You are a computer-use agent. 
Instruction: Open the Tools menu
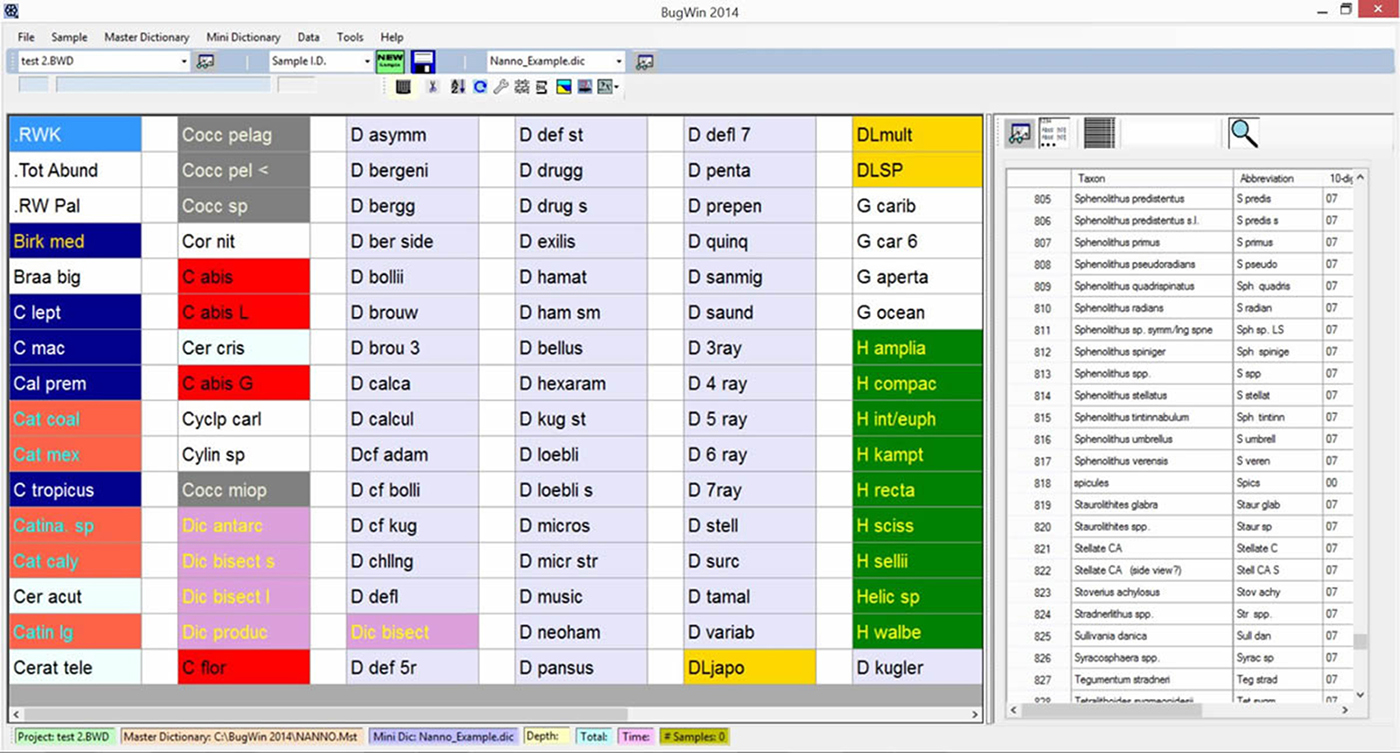pyautogui.click(x=350, y=37)
